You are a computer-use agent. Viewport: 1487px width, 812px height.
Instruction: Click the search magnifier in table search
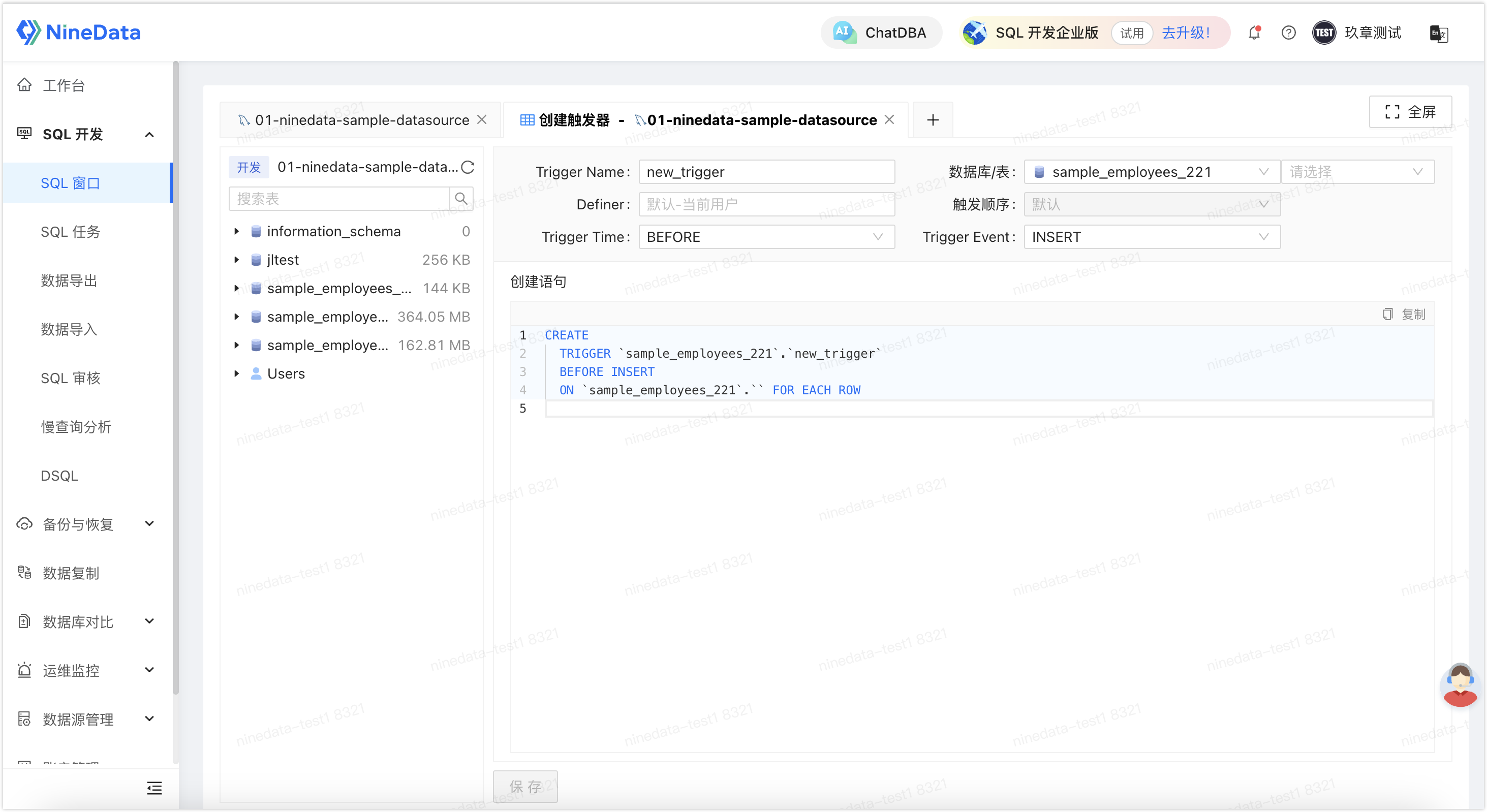[x=461, y=199]
